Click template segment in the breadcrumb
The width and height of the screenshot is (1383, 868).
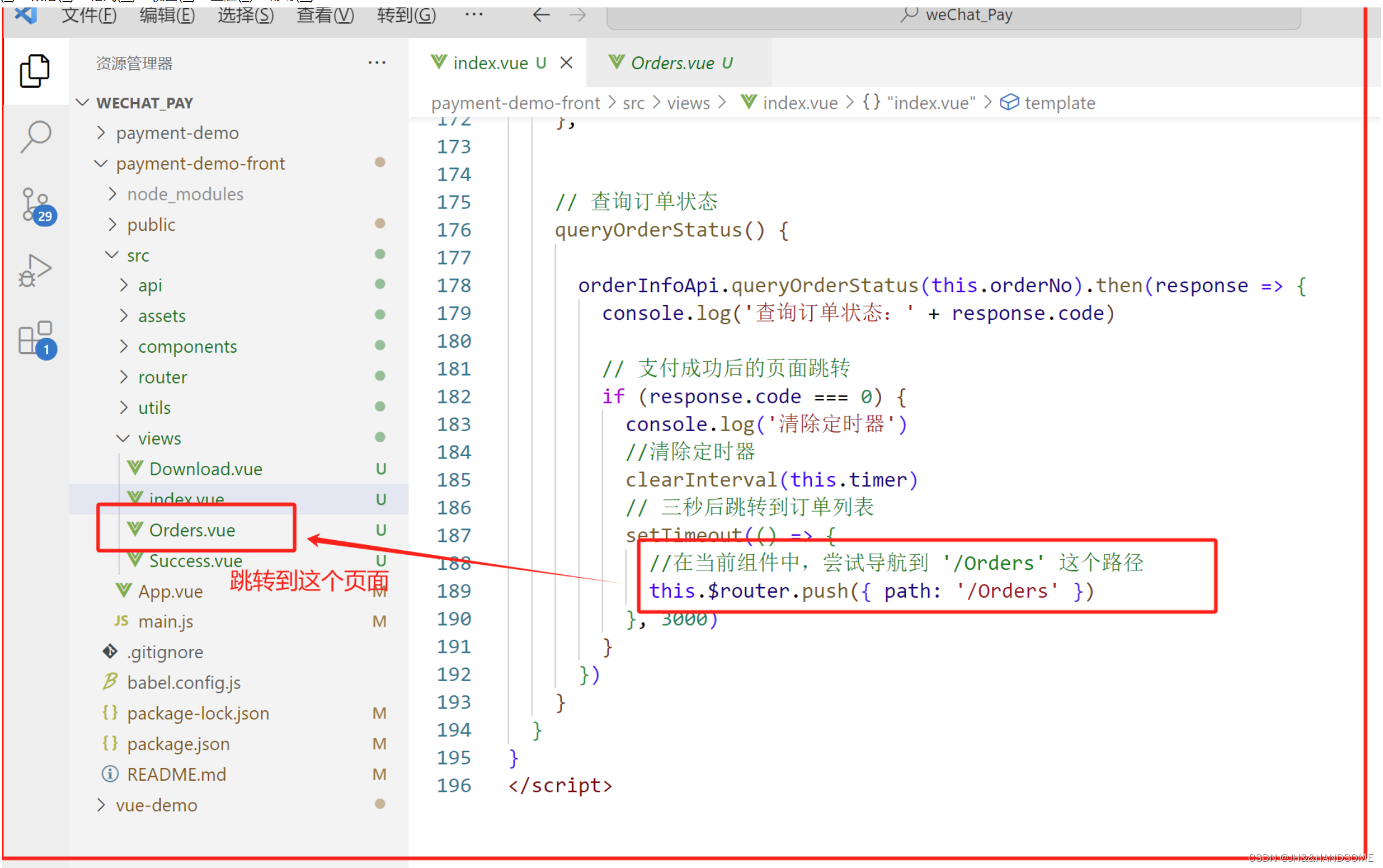click(1059, 103)
